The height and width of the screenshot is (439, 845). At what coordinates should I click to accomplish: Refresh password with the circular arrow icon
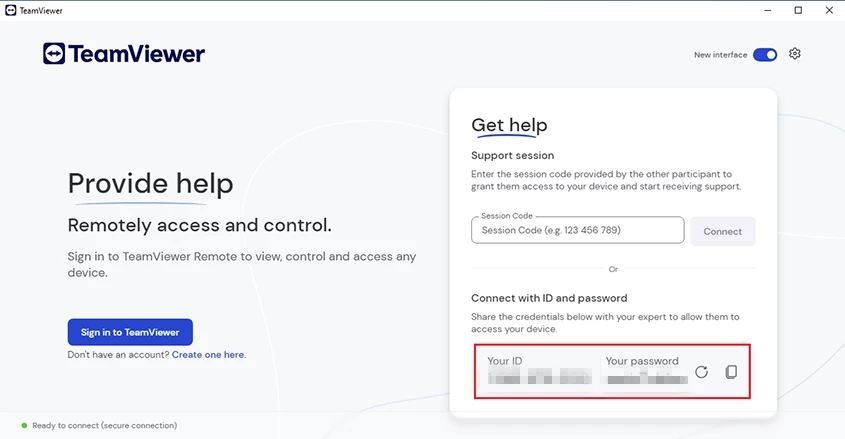pos(701,372)
